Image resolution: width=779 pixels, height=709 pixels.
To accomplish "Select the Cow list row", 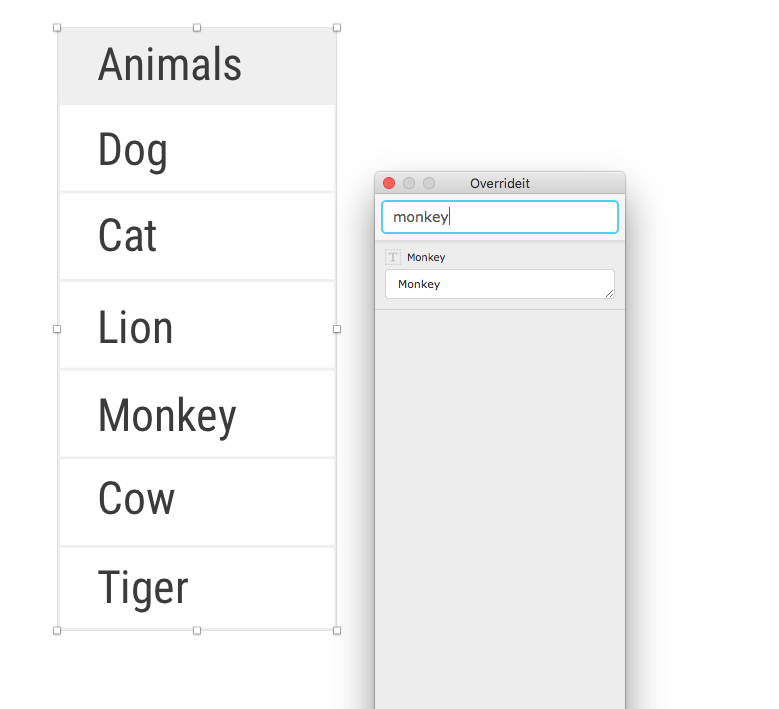I will (x=197, y=502).
